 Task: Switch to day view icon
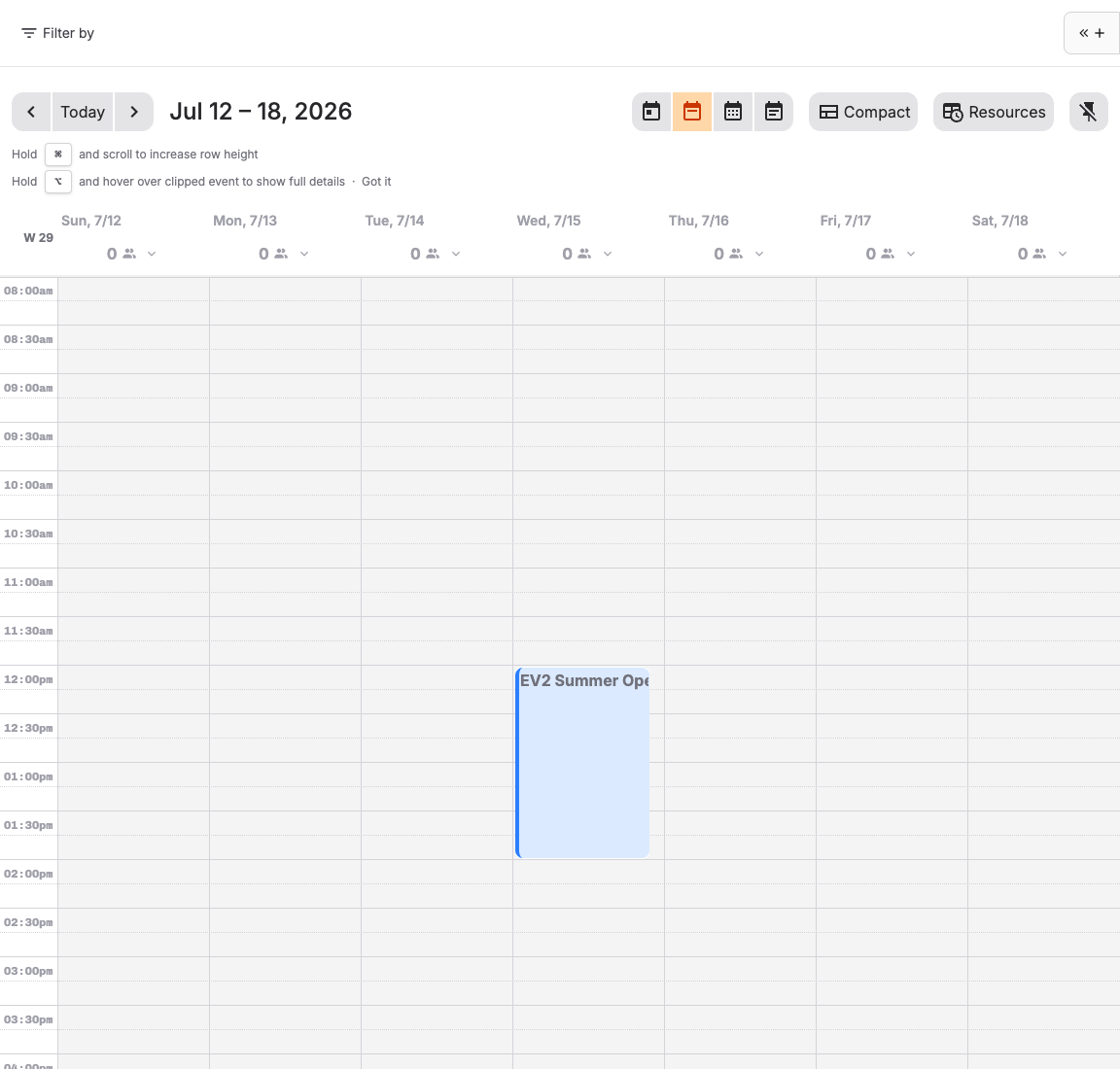[651, 112]
